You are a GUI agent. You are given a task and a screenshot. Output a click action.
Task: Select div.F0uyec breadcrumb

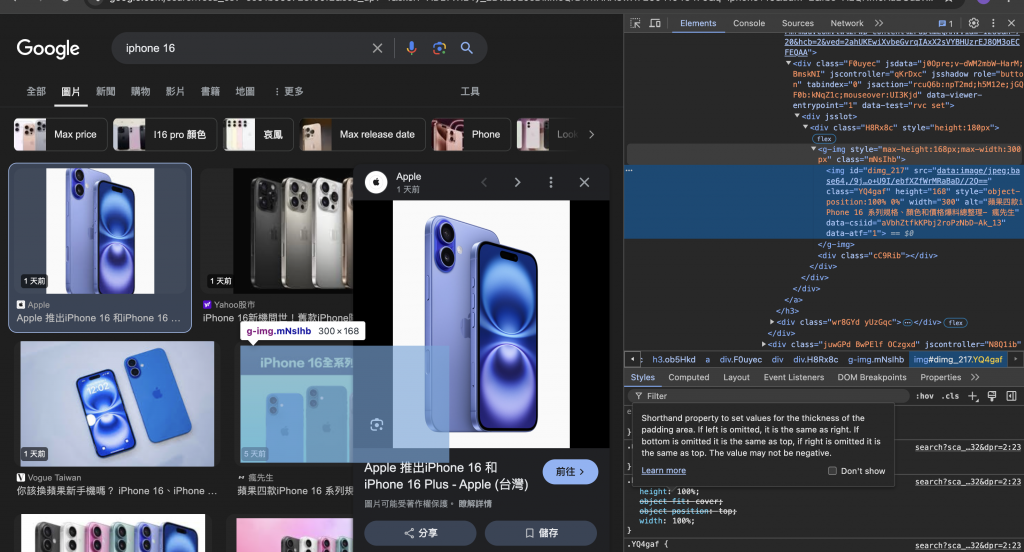pyautogui.click(x=741, y=359)
